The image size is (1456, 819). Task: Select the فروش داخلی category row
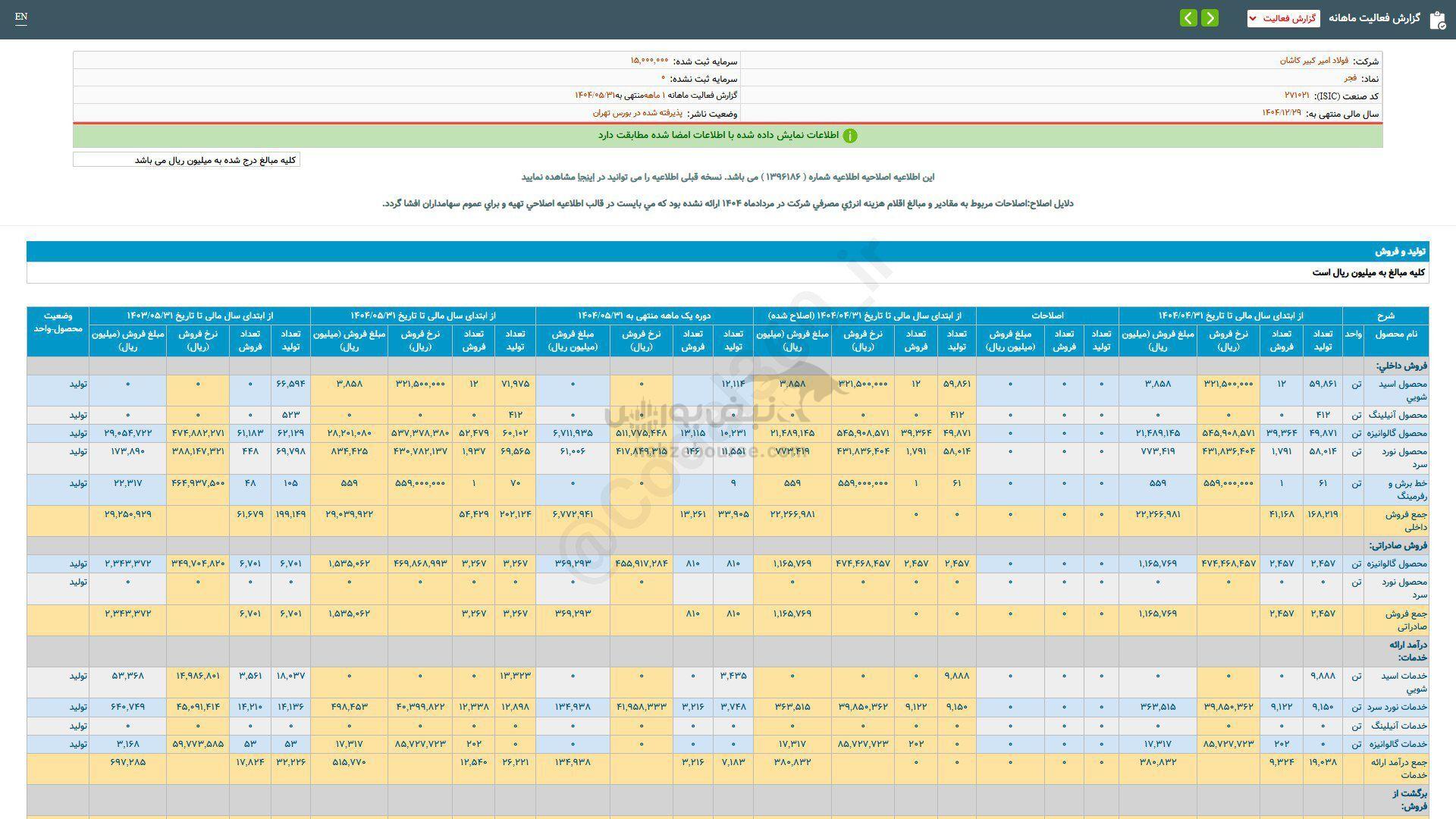tap(1401, 366)
